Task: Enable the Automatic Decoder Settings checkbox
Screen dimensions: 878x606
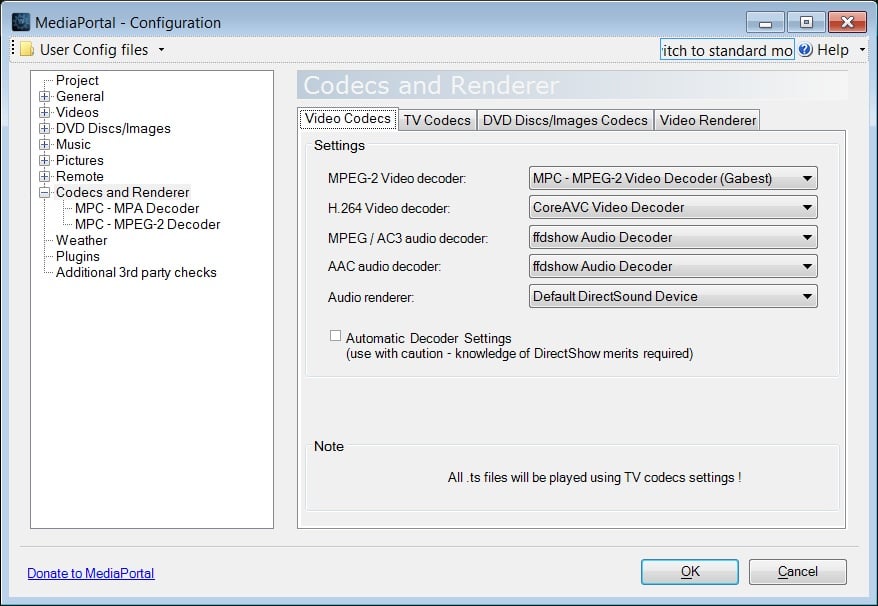Action: (x=336, y=337)
